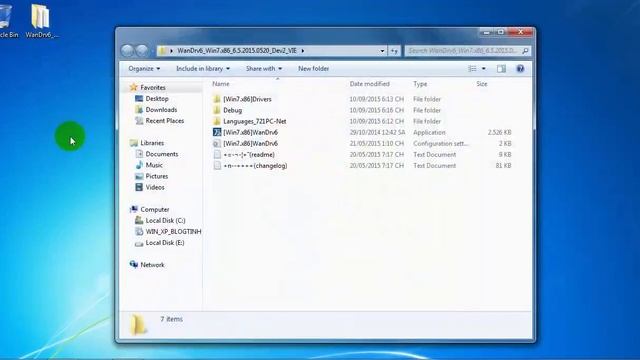Click the New folder button
This screenshot has height=360, width=640.
pos(313,69)
